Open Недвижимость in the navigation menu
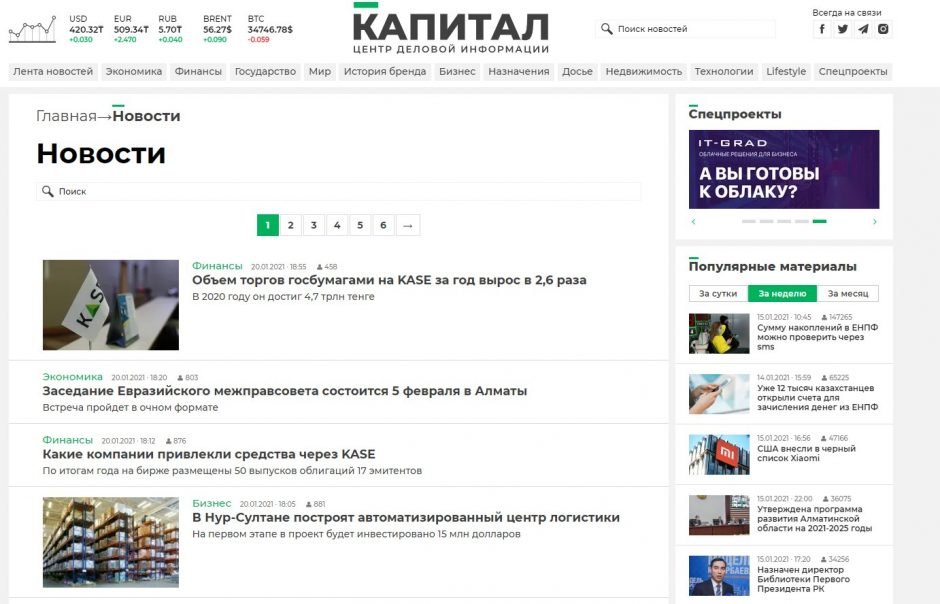The image size is (940, 604). 643,72
